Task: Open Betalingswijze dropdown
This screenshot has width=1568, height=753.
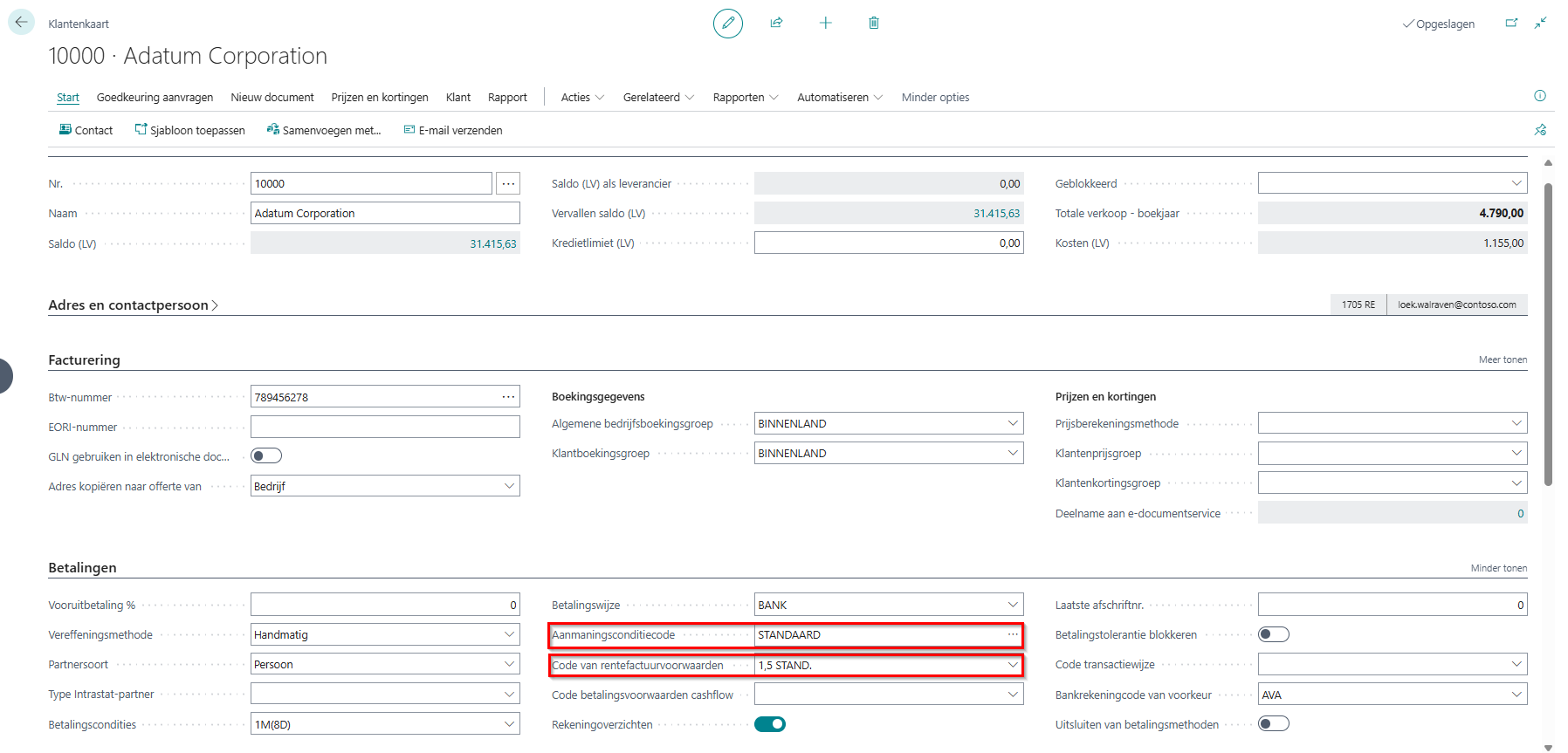Action: click(1013, 605)
